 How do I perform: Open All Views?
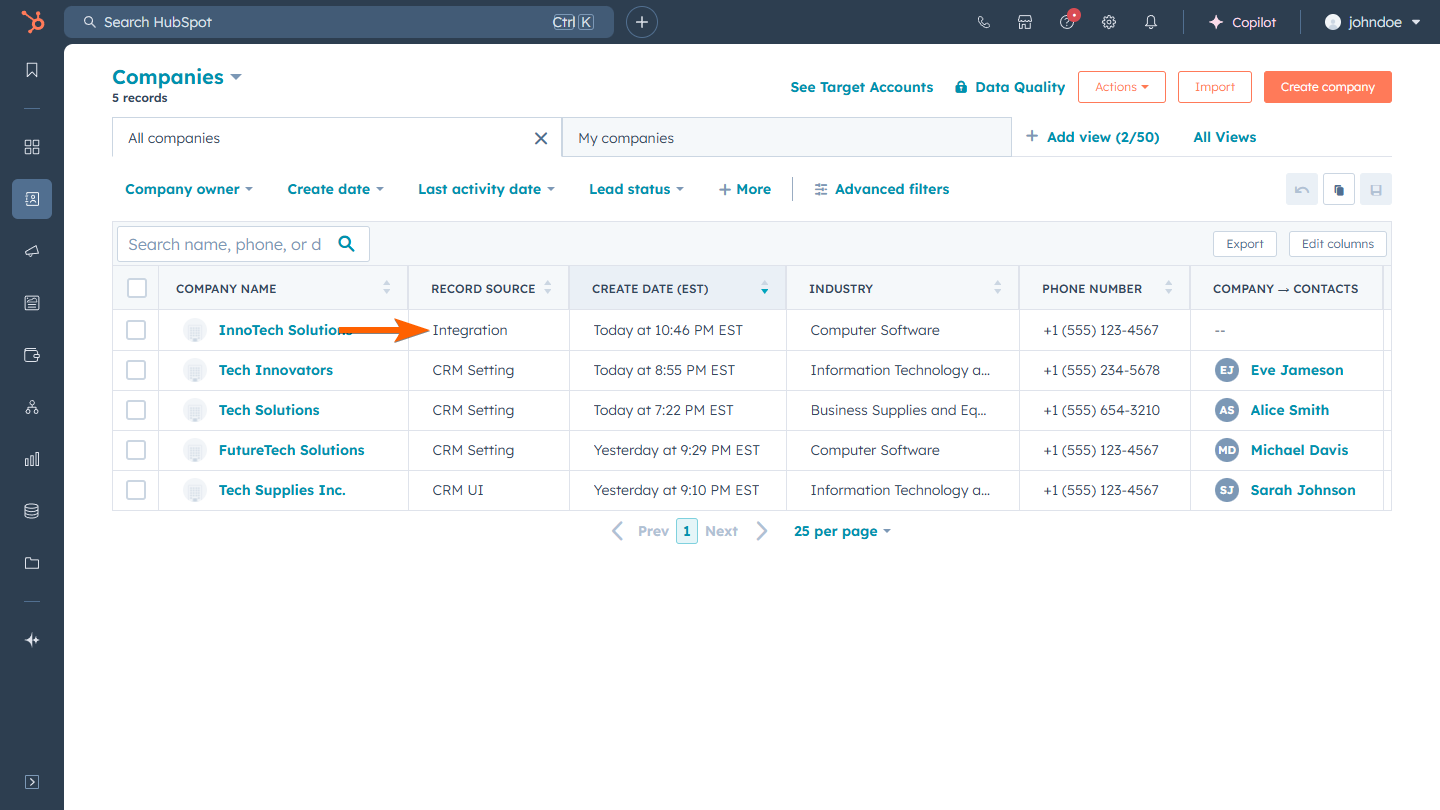[x=1224, y=137]
